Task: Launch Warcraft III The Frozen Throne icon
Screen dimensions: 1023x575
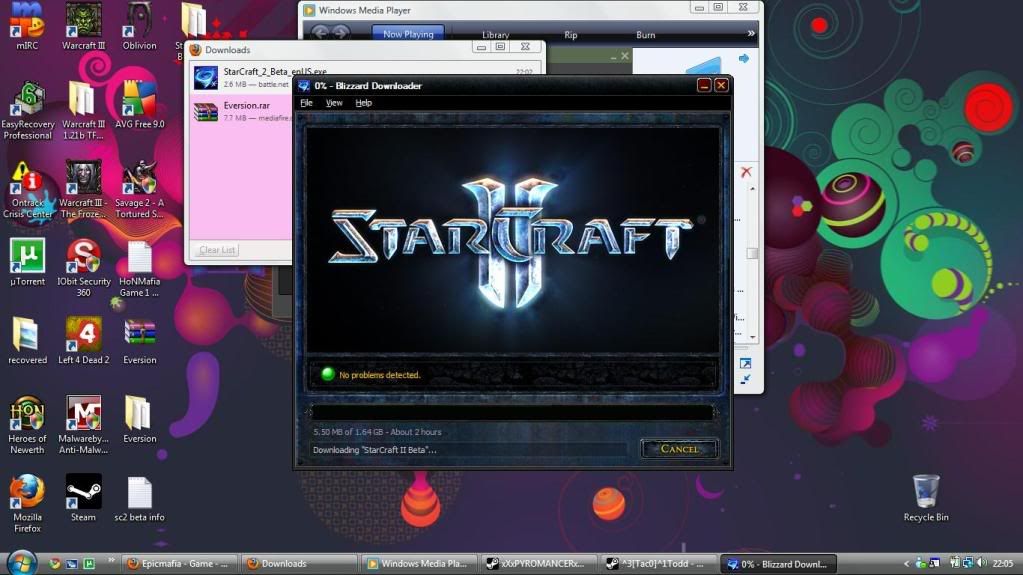Action: click(x=83, y=190)
